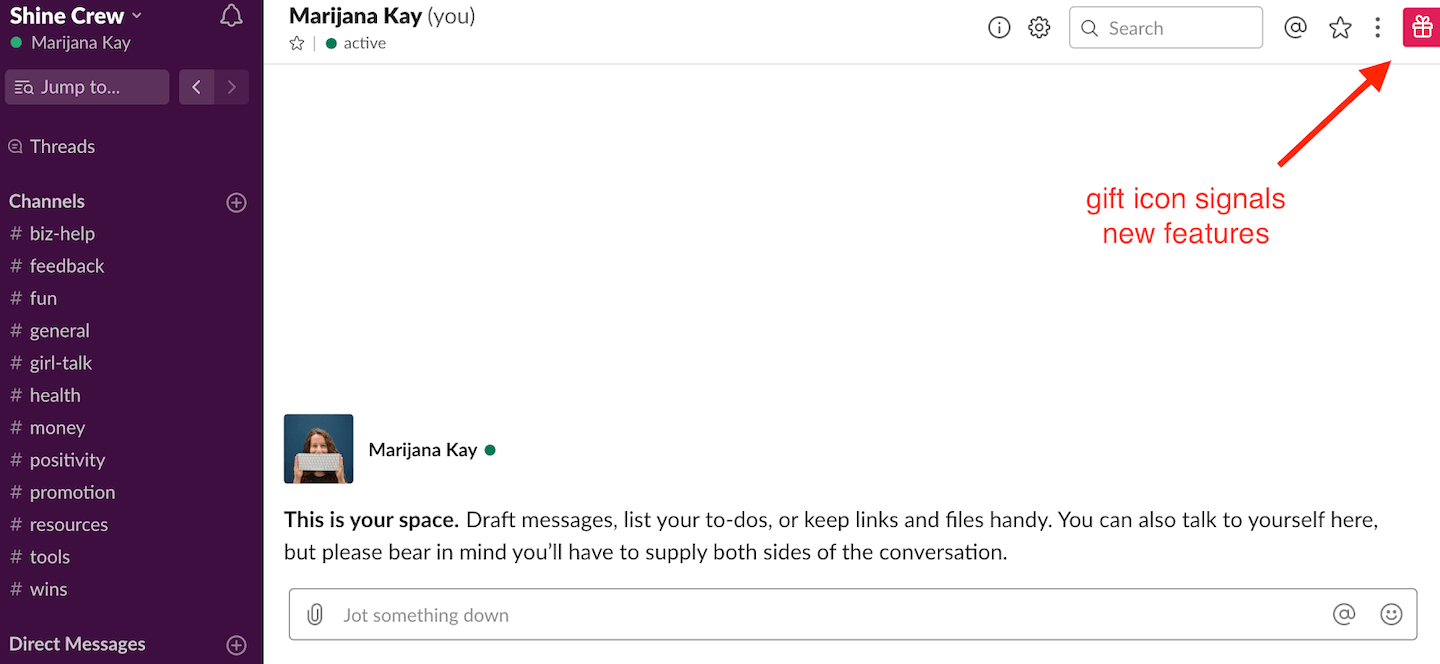Screen dimensions: 1440x664
Task: Insert a mention in message box
Action: click(1344, 614)
